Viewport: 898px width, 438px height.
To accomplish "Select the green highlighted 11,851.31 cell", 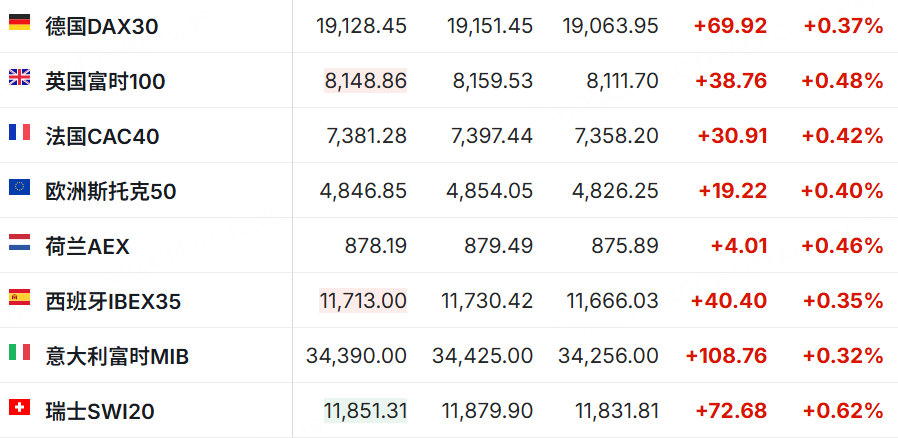I will (x=365, y=411).
